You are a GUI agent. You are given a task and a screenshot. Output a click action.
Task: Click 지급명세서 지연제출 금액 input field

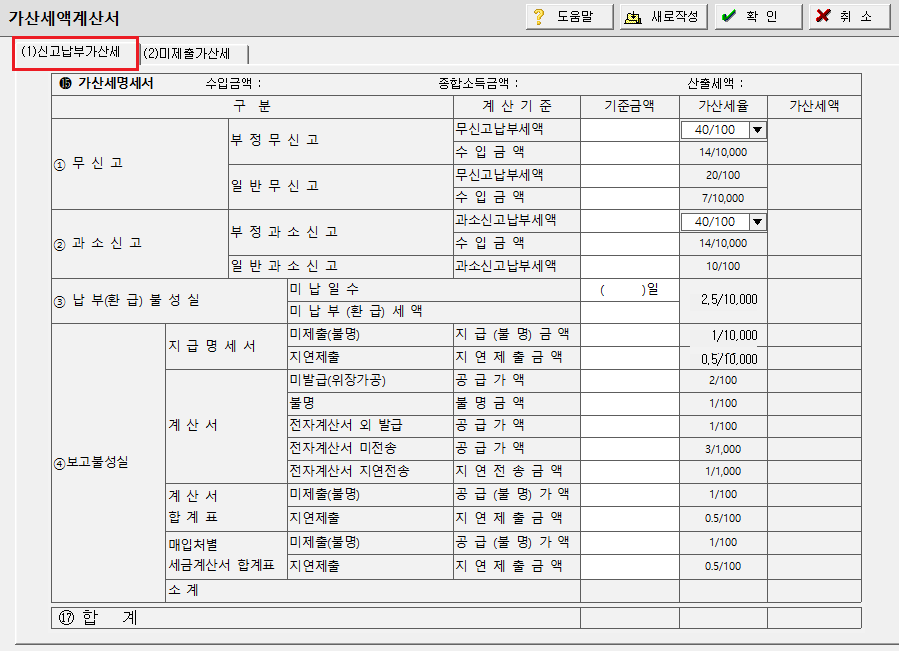(630, 358)
